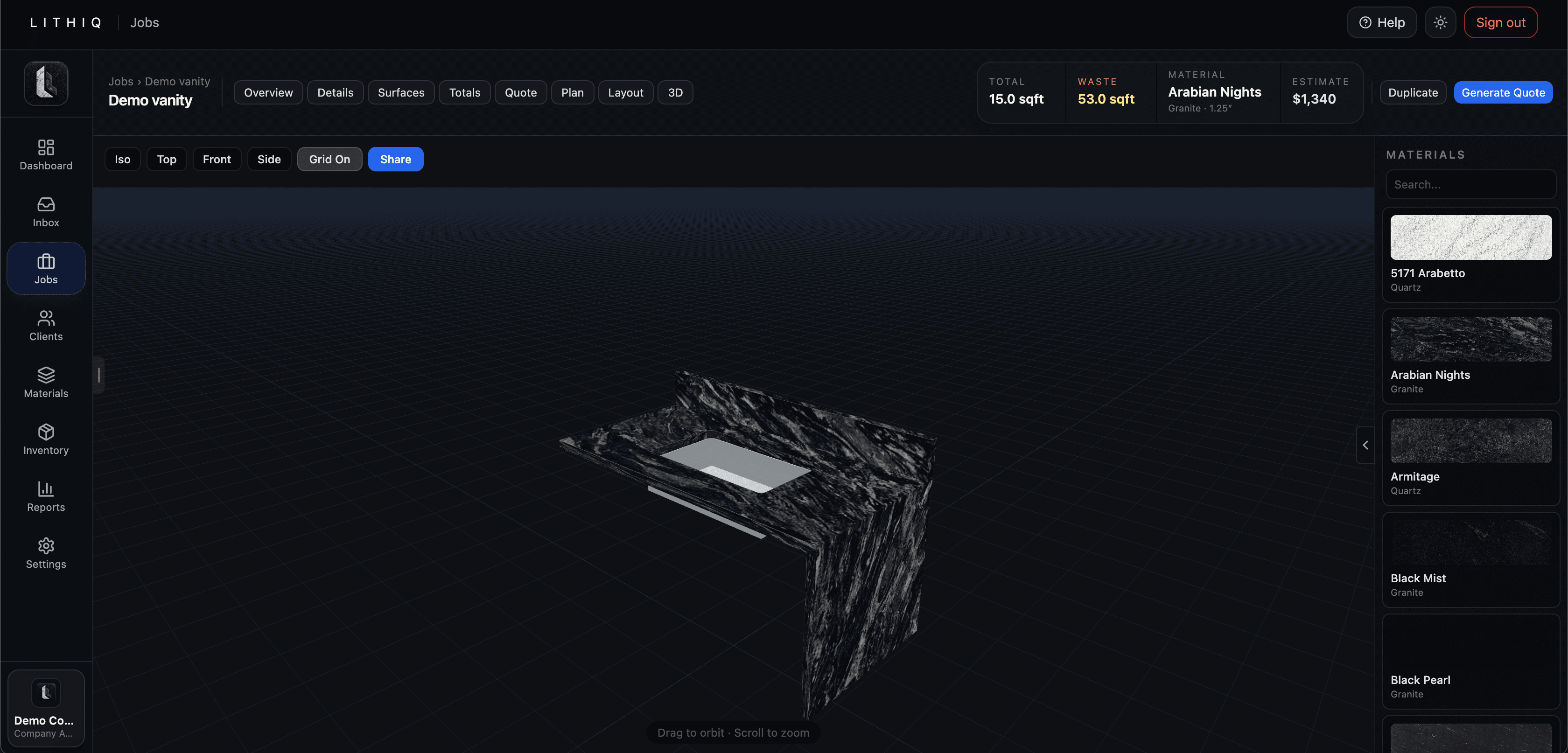Switch camera to Top view
1568x753 pixels.
click(166, 159)
